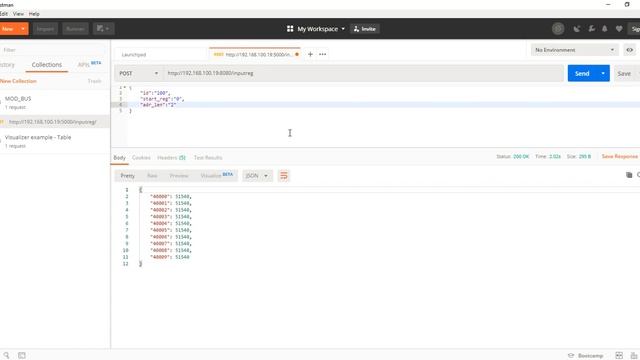Click the Invite button
Image resolution: width=640 pixels, height=360 pixels.
click(365, 29)
